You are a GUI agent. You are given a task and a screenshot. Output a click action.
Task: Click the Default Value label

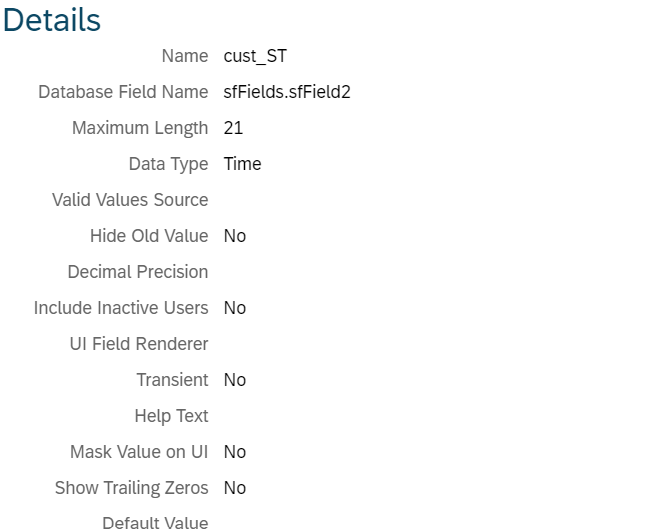[x=155, y=523]
